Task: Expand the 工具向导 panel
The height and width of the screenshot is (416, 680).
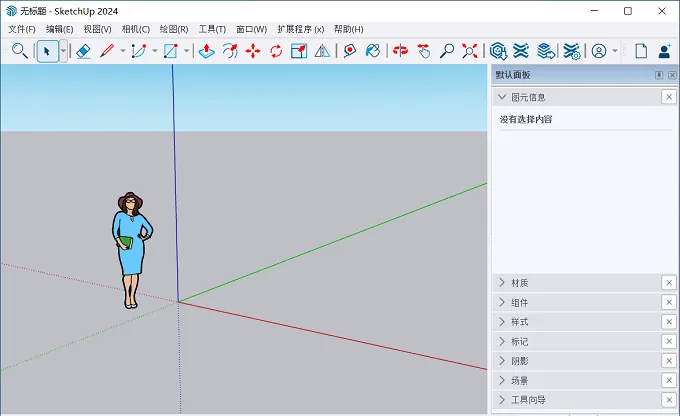Action: click(502, 400)
